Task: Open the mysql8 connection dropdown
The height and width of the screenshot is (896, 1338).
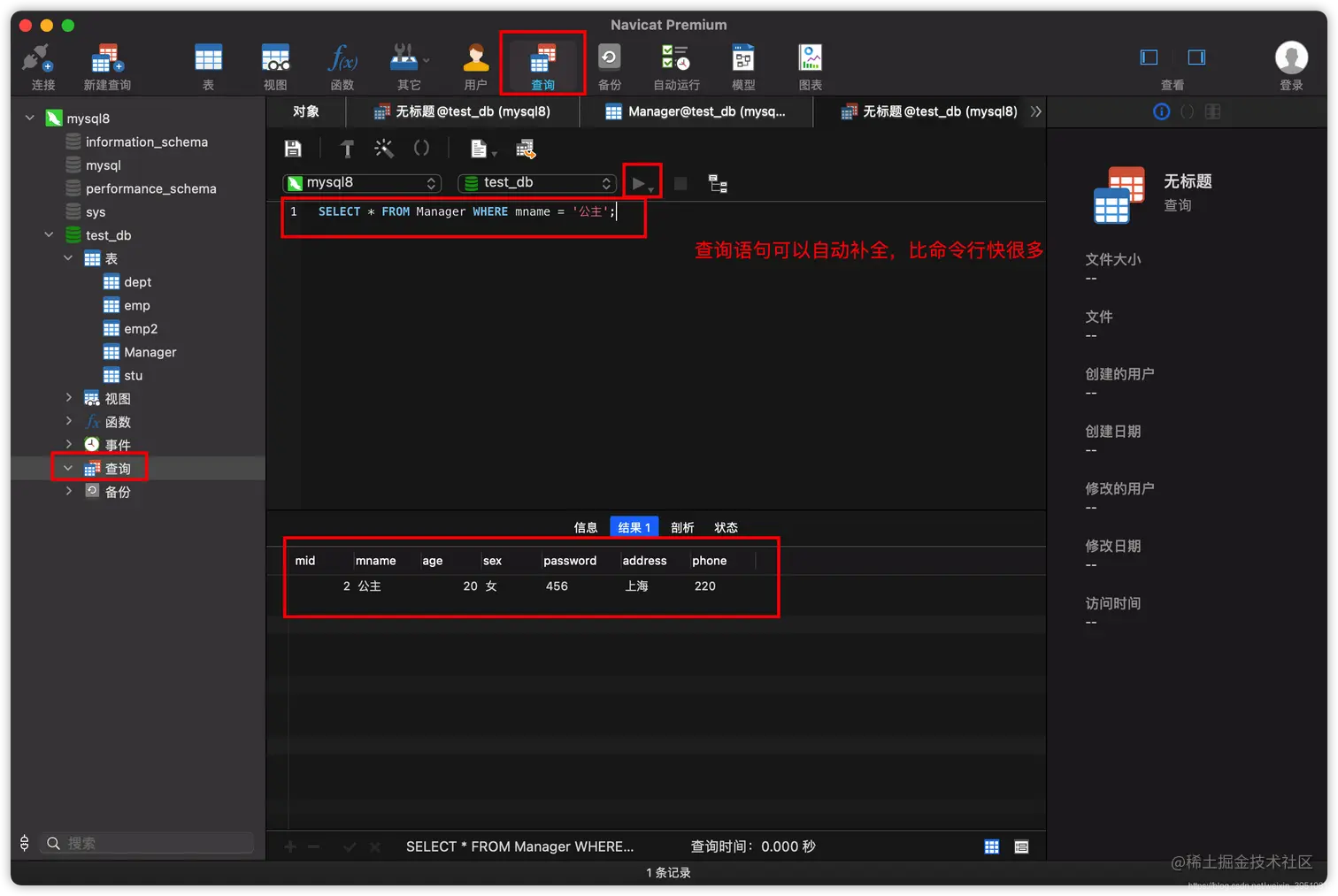Action: coord(361,183)
